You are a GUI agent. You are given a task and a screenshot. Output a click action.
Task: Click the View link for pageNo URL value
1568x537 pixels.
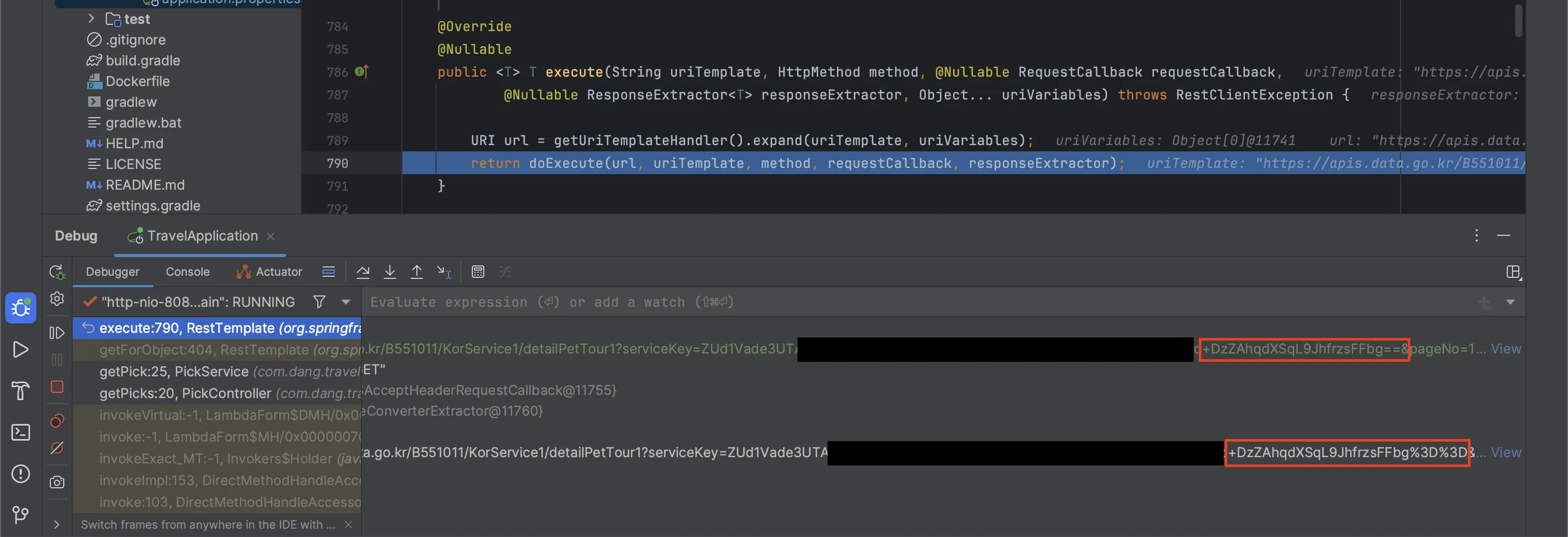pos(1505,348)
